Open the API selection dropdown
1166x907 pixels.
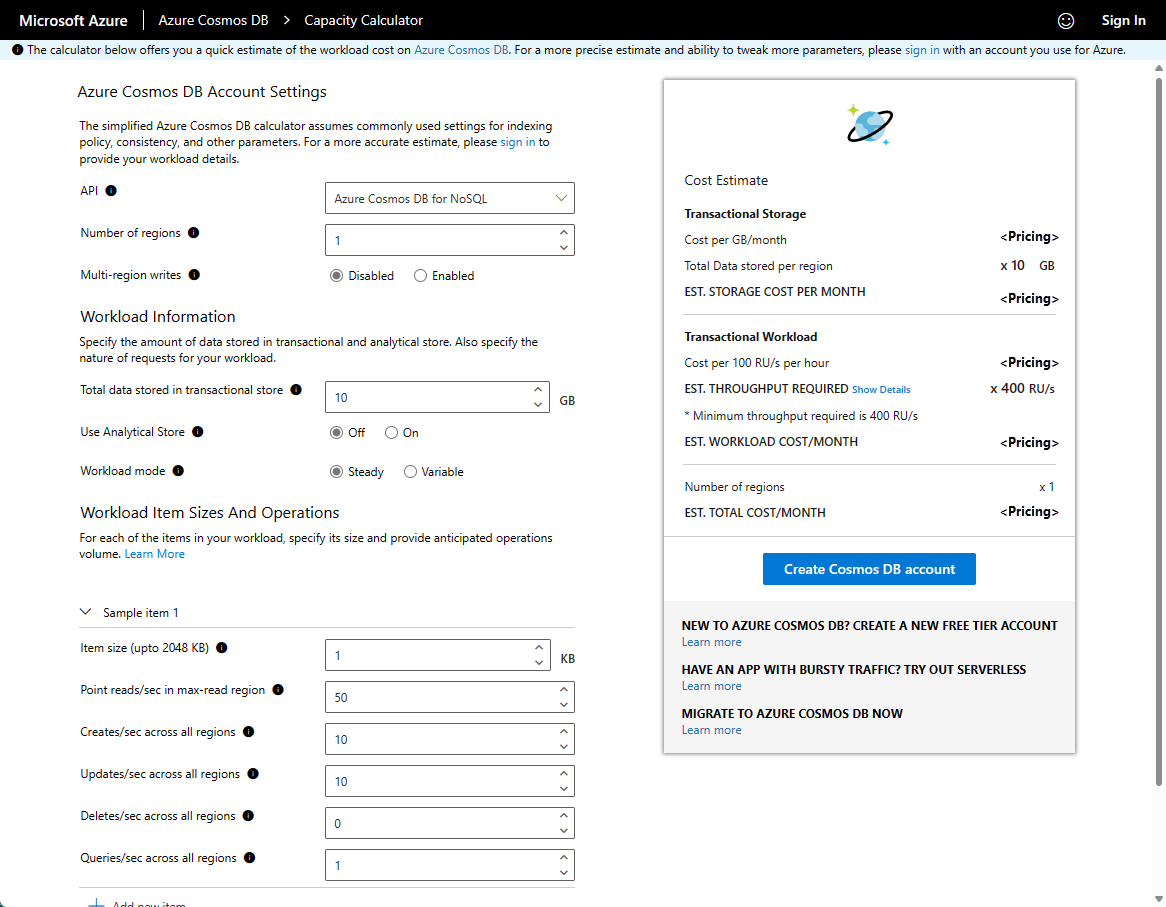[x=449, y=198]
